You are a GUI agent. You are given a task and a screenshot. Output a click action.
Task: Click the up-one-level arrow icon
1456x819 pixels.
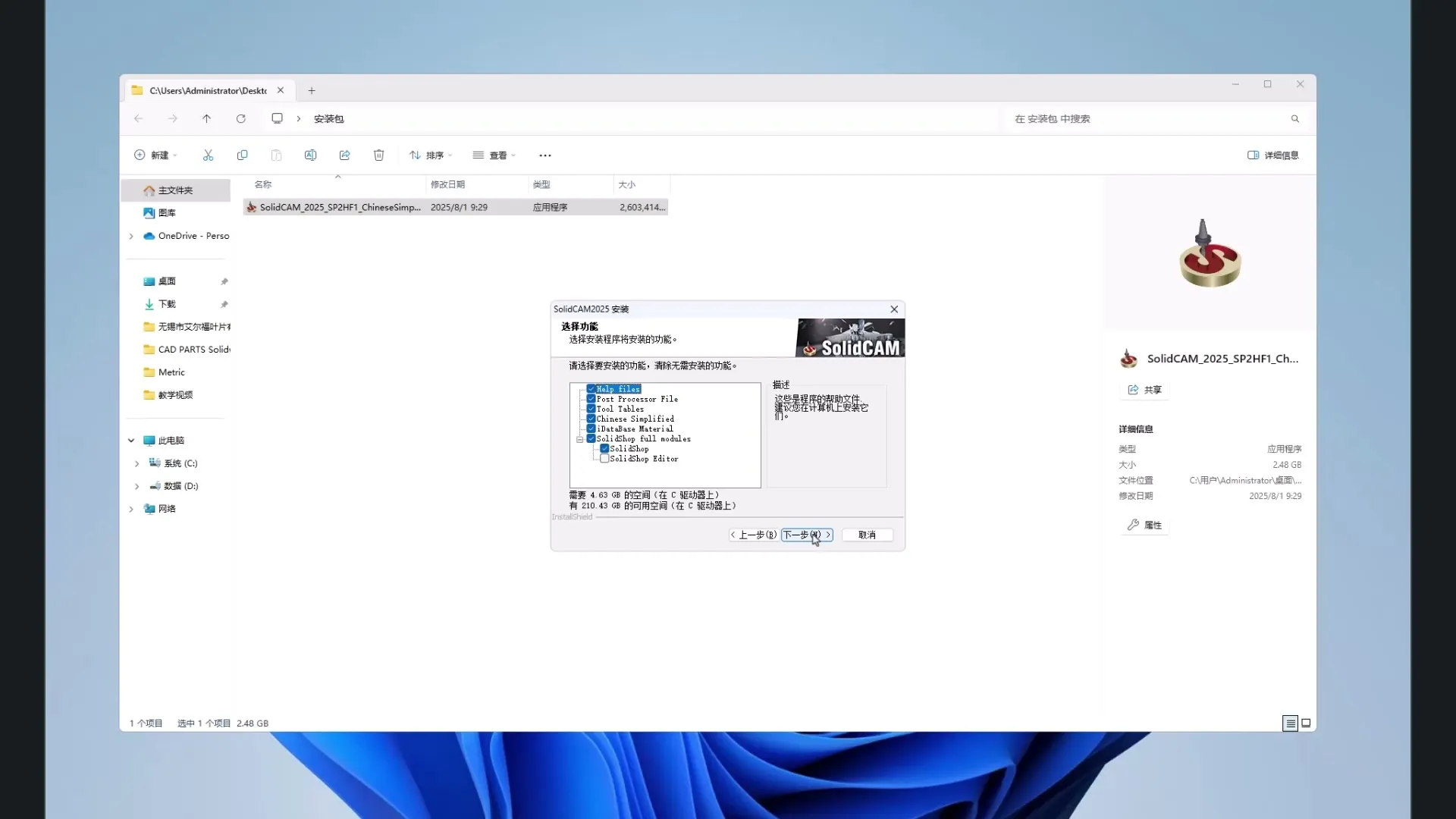click(206, 118)
